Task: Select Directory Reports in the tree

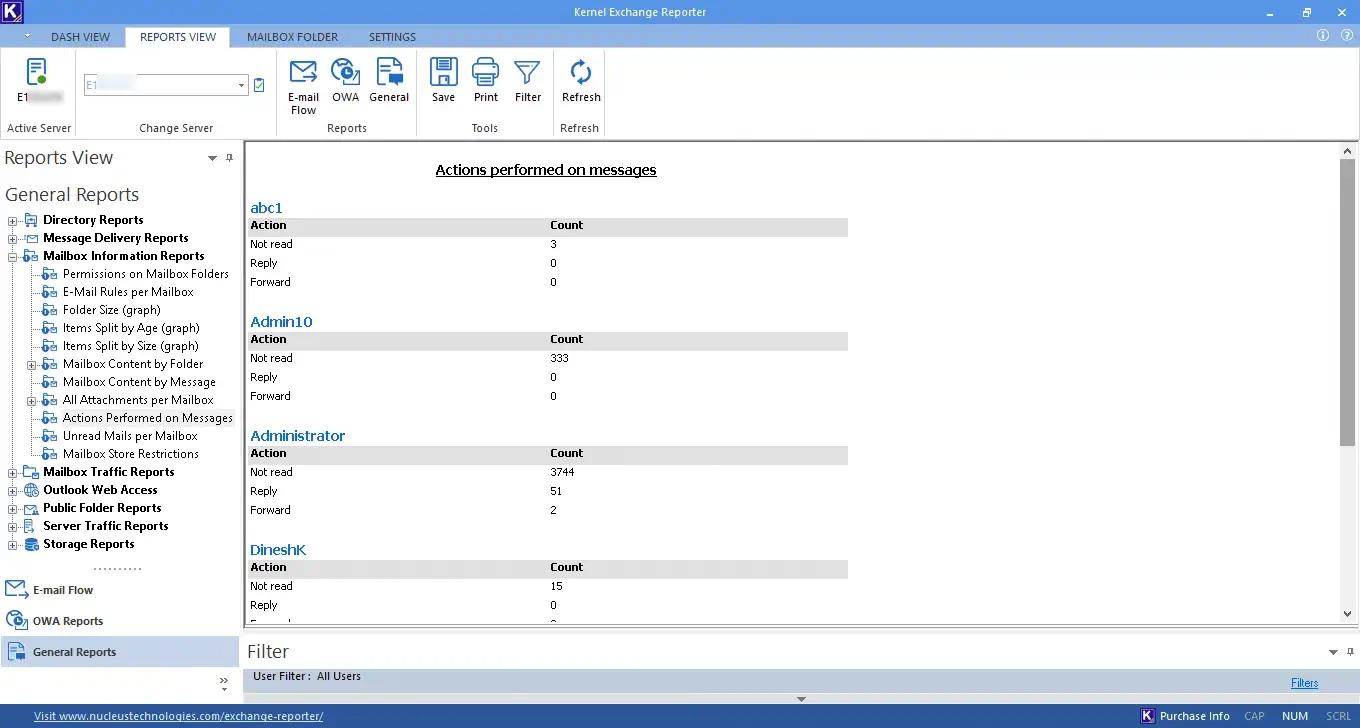Action: click(93, 220)
